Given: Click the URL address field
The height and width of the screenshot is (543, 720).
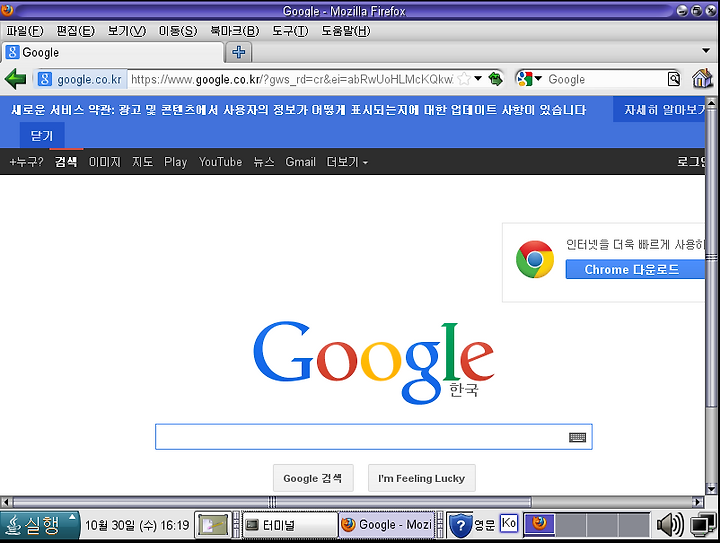Looking at the screenshot, I should click(x=292, y=79).
